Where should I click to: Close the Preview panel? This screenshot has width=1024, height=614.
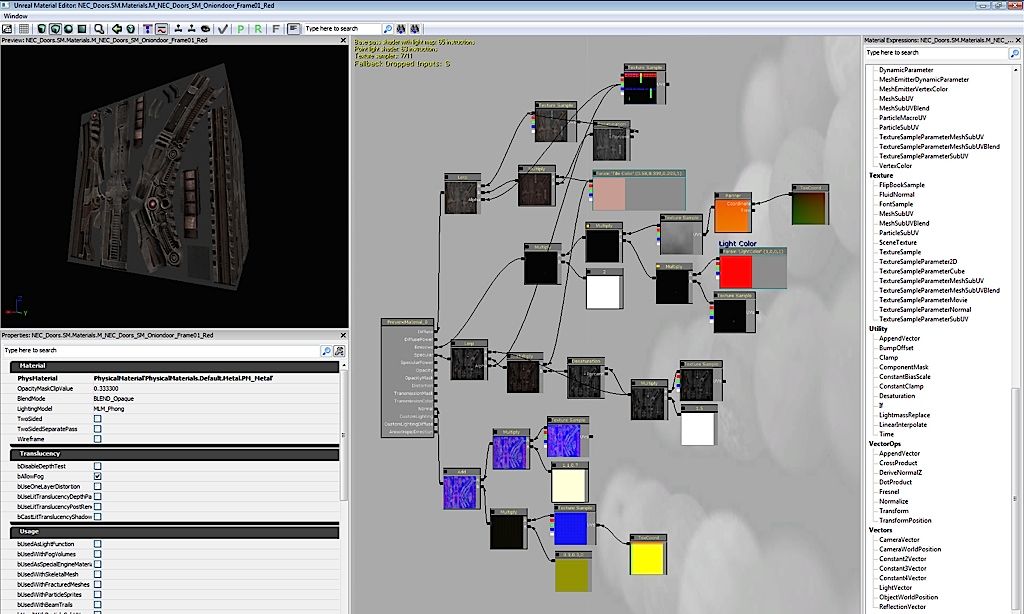(x=344, y=40)
